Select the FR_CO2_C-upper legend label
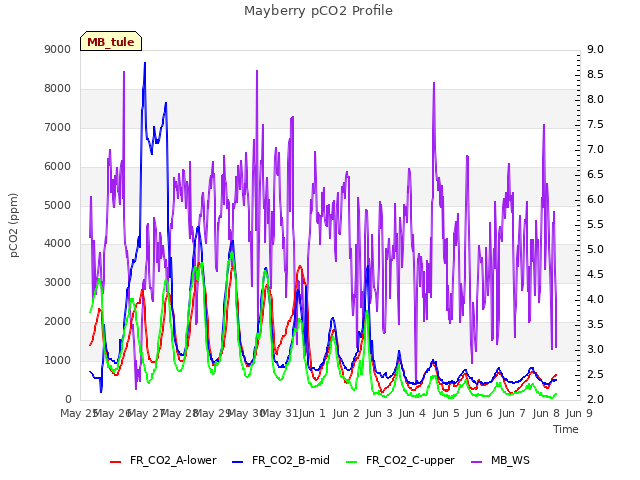 [x=410, y=460]
